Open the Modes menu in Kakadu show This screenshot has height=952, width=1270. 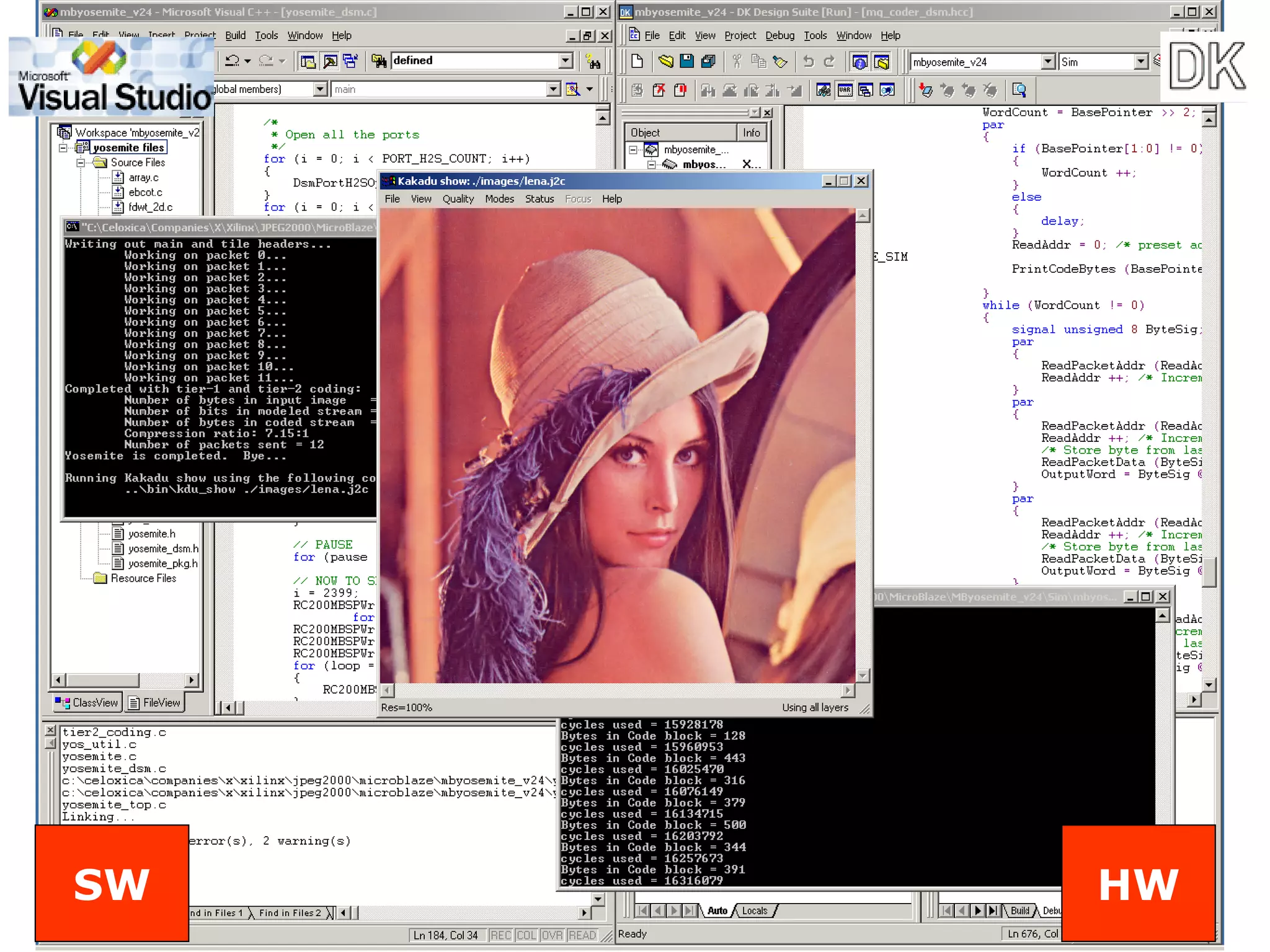point(499,199)
